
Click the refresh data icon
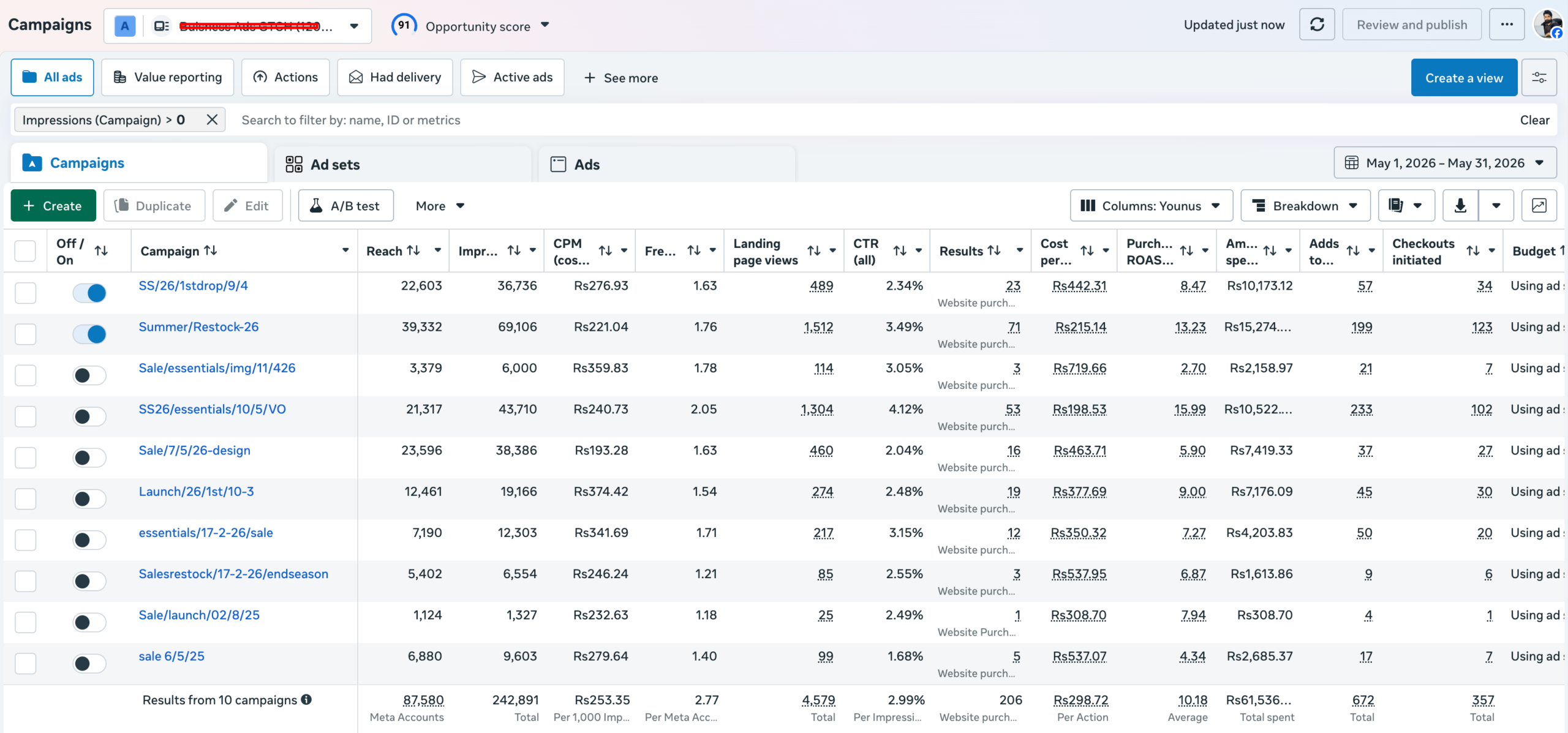(1317, 25)
